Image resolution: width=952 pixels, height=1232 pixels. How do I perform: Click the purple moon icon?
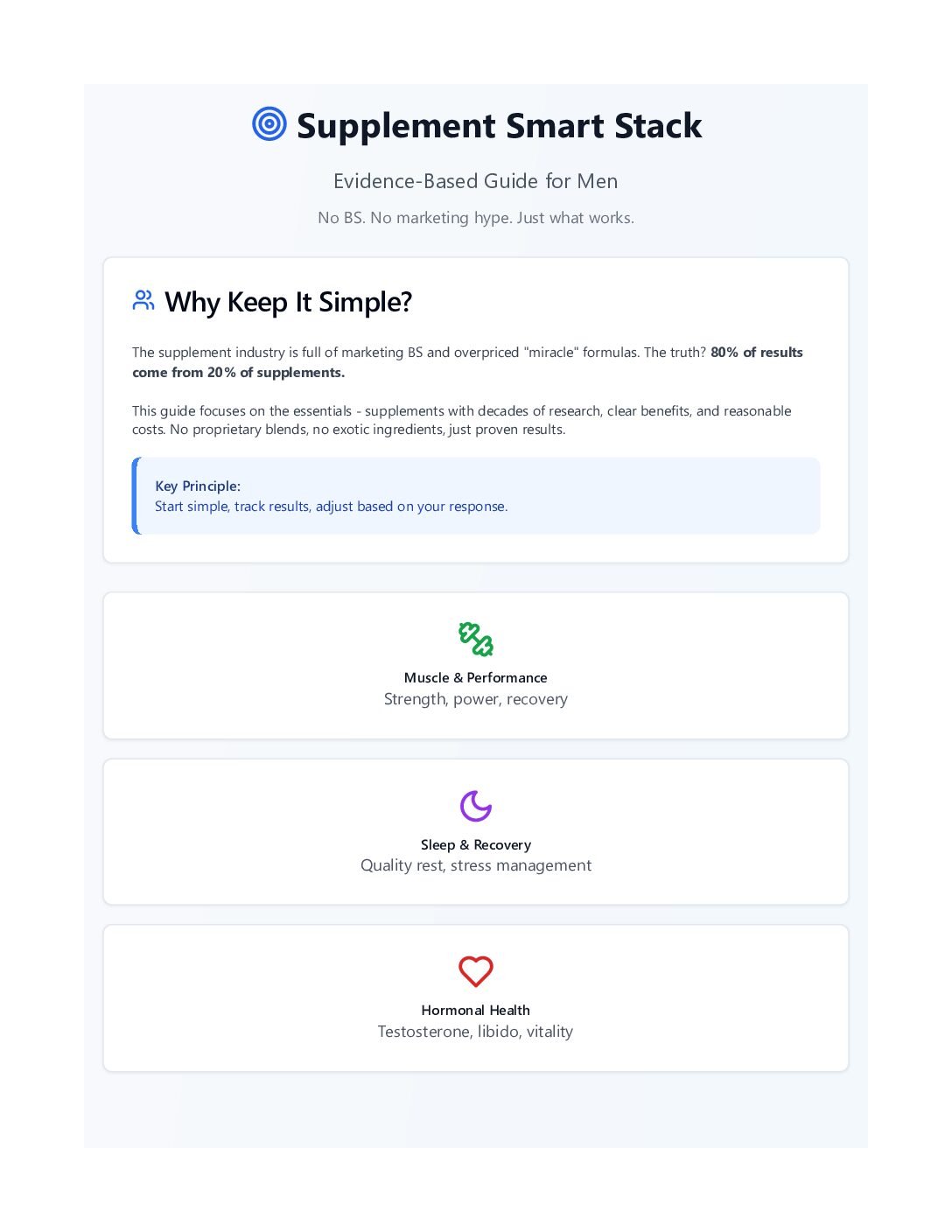tap(476, 806)
